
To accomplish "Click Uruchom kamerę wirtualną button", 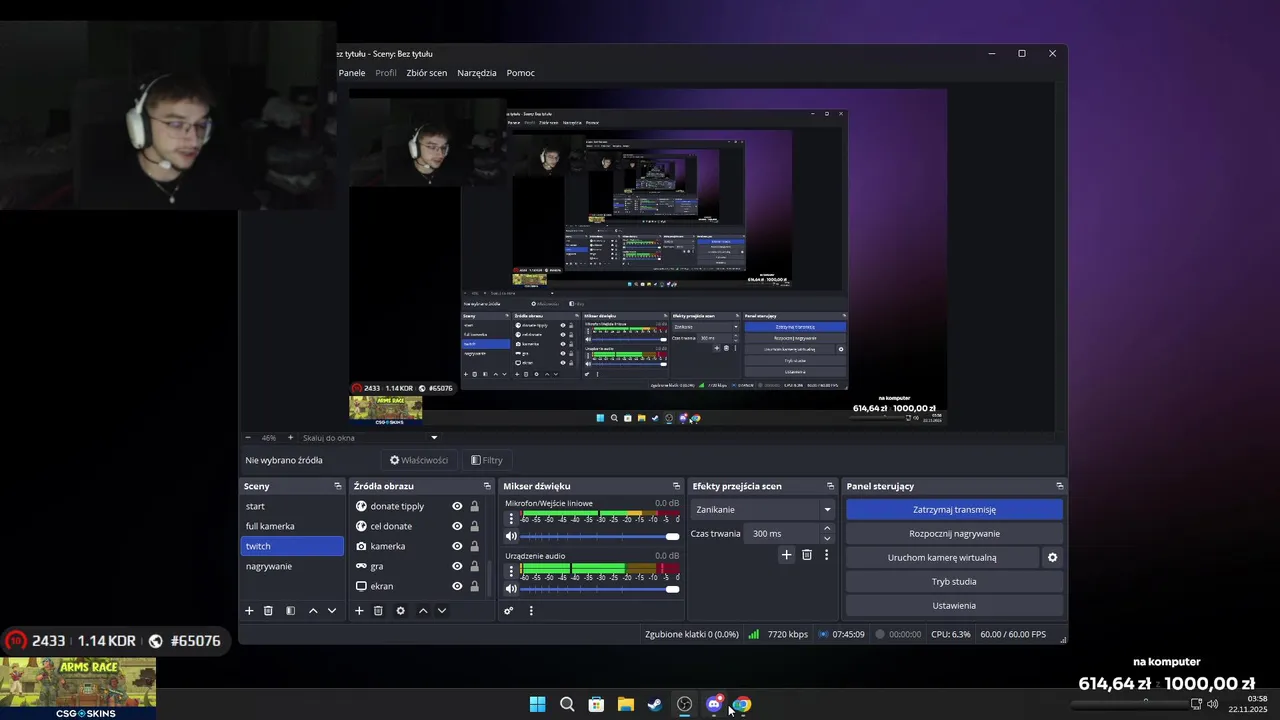I will (x=942, y=557).
